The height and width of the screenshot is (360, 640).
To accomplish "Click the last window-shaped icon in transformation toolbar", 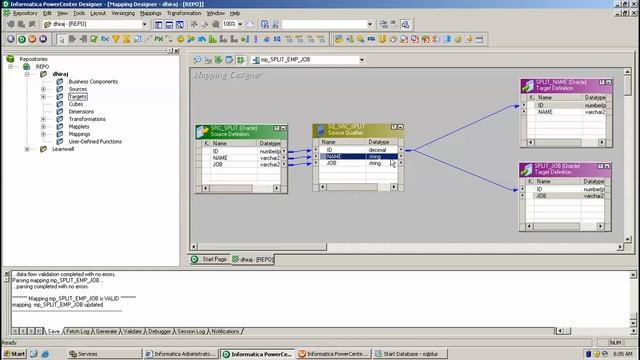I will tap(480, 39).
